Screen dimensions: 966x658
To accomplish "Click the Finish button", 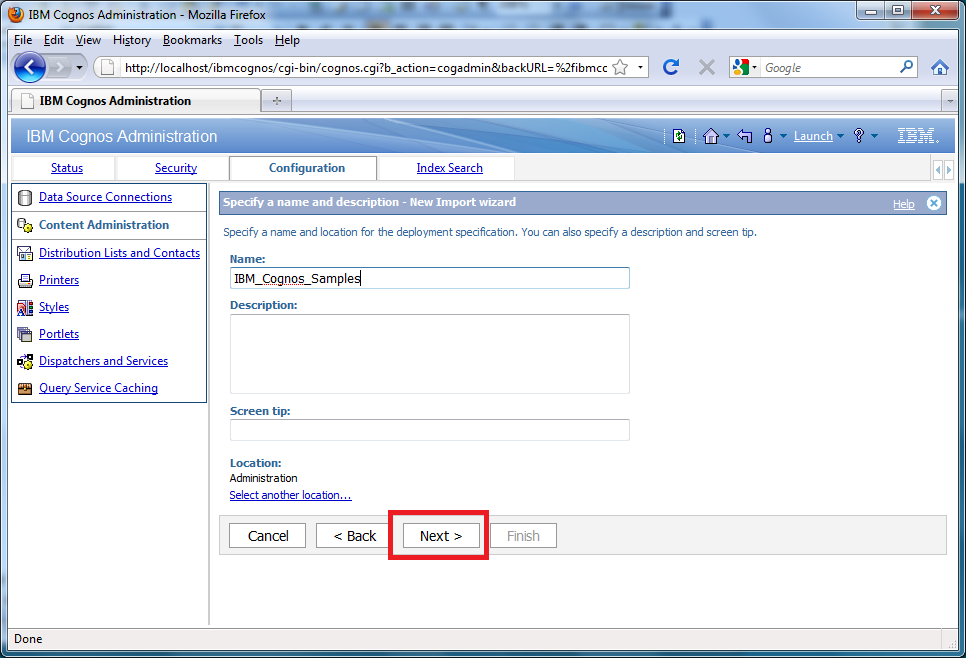I will click(523, 536).
